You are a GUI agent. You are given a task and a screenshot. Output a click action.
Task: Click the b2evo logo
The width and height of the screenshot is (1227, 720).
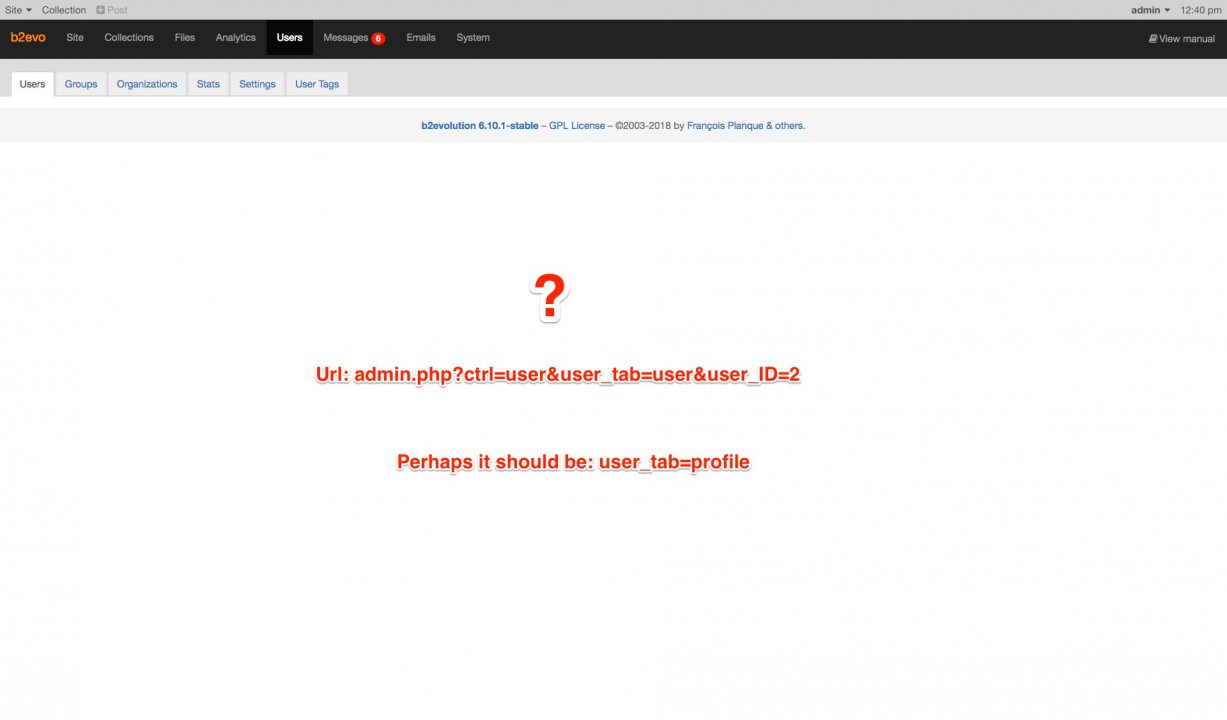tap(28, 38)
